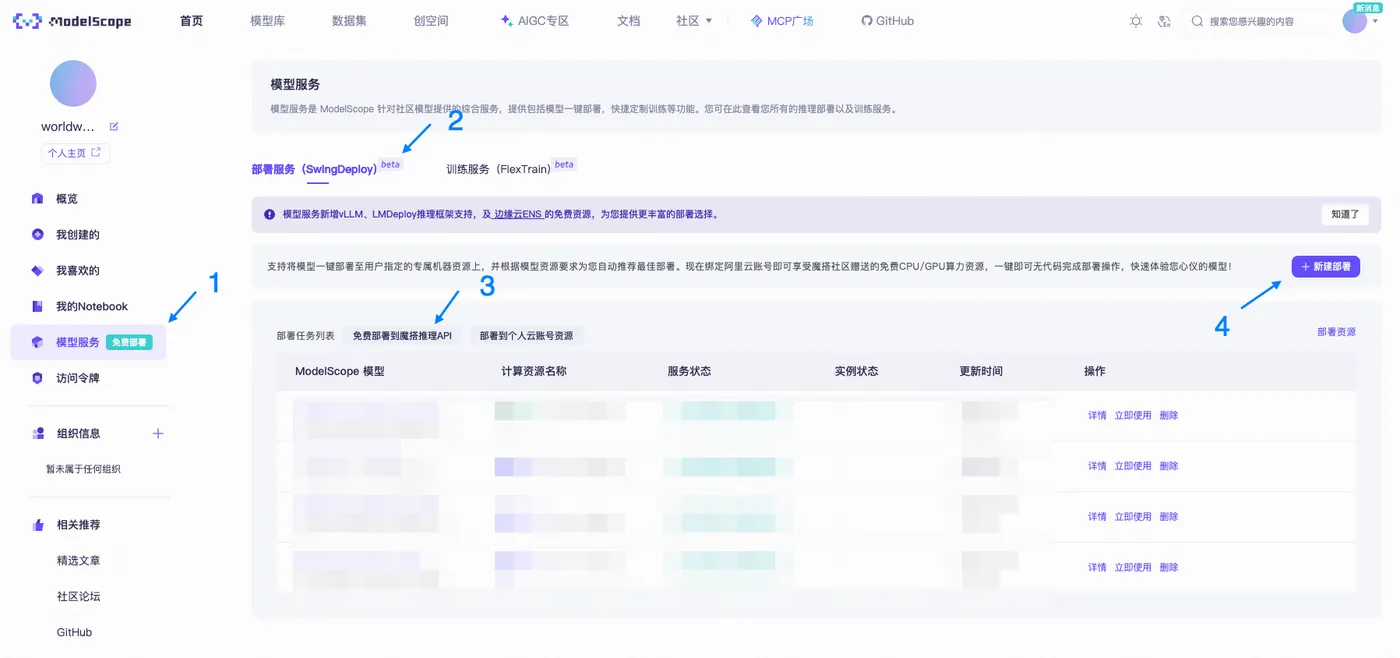This screenshot has width=1400, height=658.
Task: Click the 组织信息 icon
Action: pyautogui.click(x=38, y=434)
